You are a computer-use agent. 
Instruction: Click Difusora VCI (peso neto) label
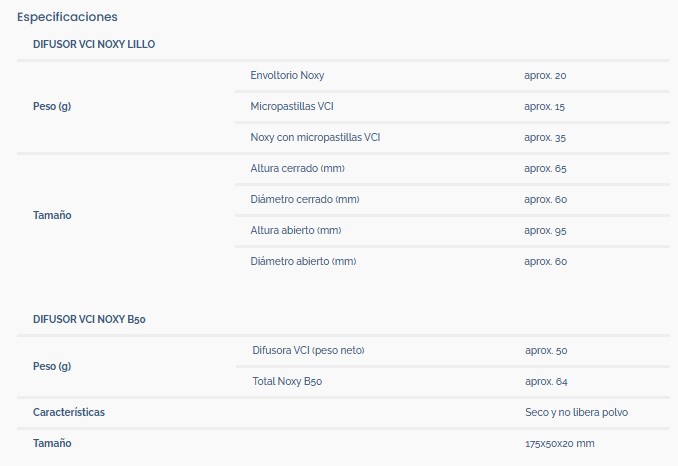308,350
